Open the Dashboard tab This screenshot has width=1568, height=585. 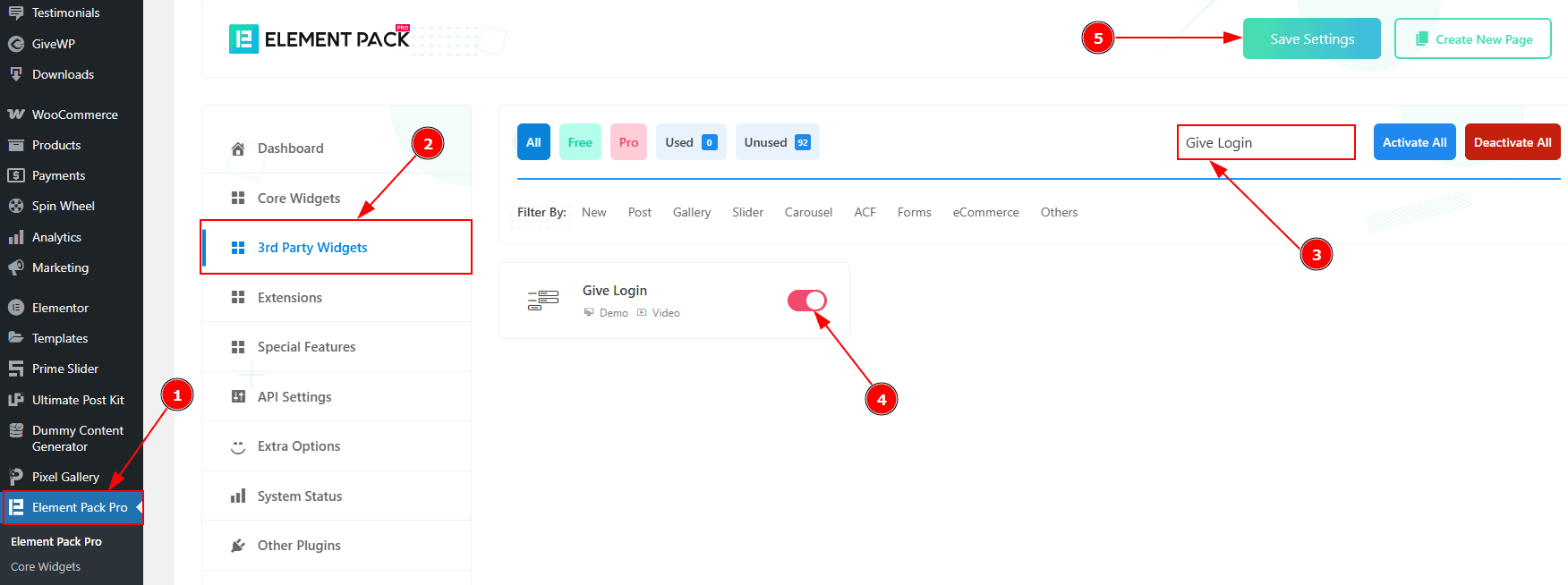[337, 148]
